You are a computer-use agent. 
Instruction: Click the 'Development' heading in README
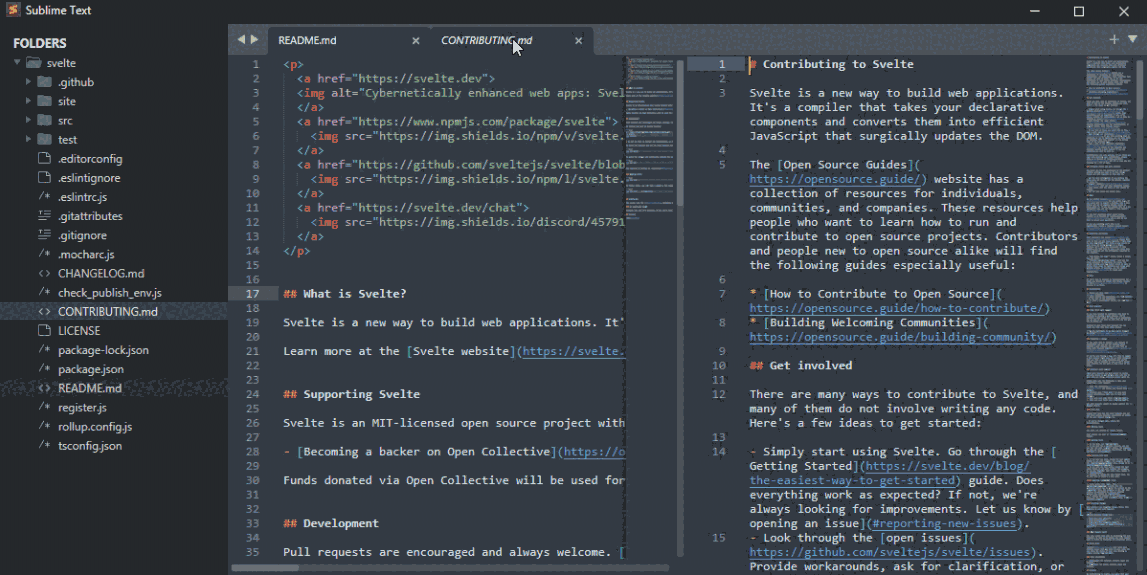click(331, 523)
